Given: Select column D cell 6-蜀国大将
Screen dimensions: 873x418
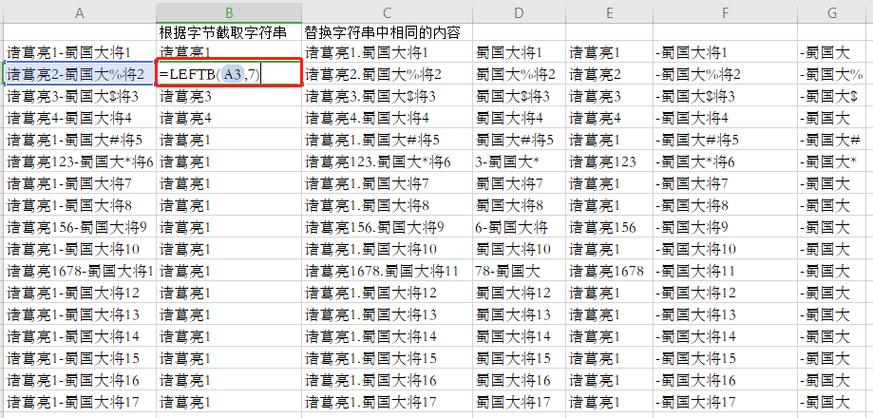Looking at the screenshot, I should click(519, 227).
